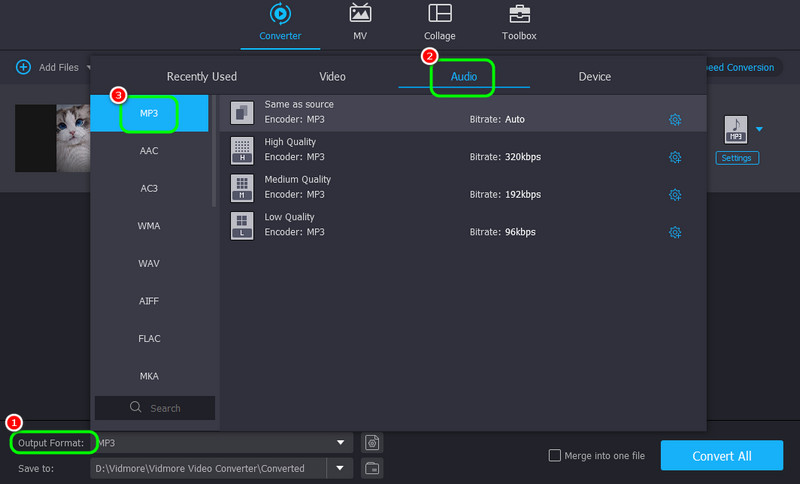800x484 pixels.
Task: Open the Toolbox module
Action: [519, 14]
